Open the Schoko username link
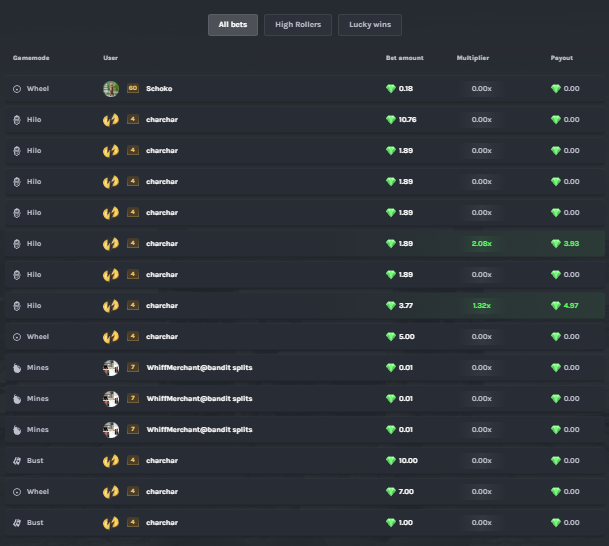Image resolution: width=609 pixels, height=546 pixels. pos(159,89)
